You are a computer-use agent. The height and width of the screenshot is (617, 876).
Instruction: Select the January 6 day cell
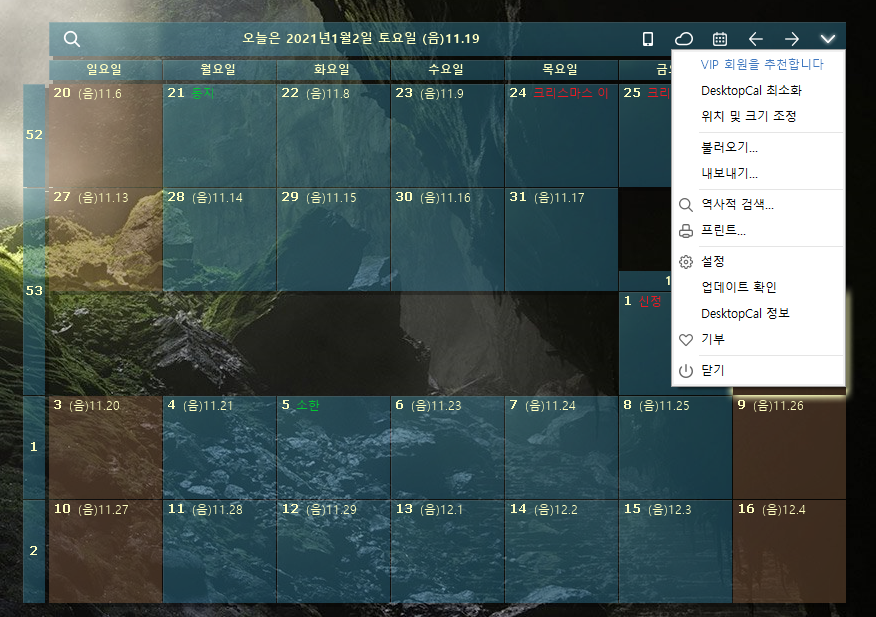tap(447, 448)
